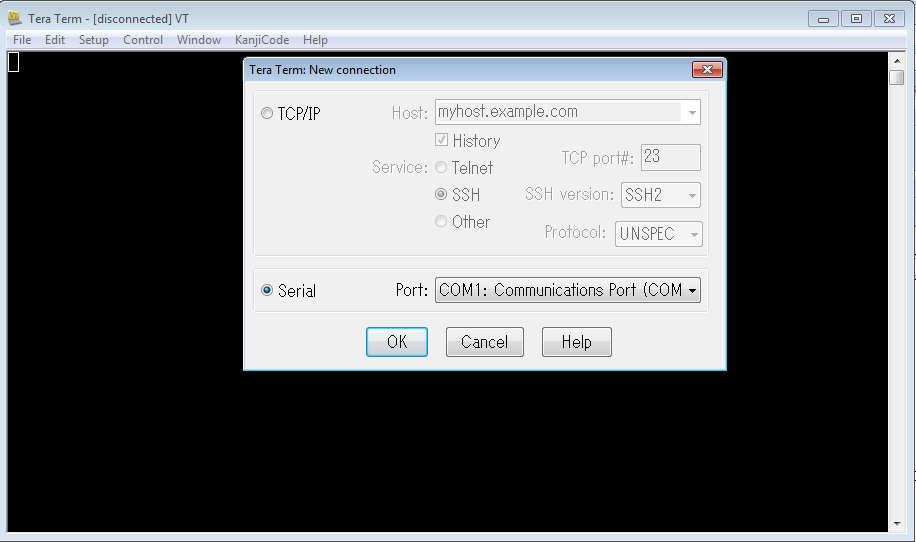Minimize the Tera Term window
This screenshot has height=542, width=916.
(826, 18)
